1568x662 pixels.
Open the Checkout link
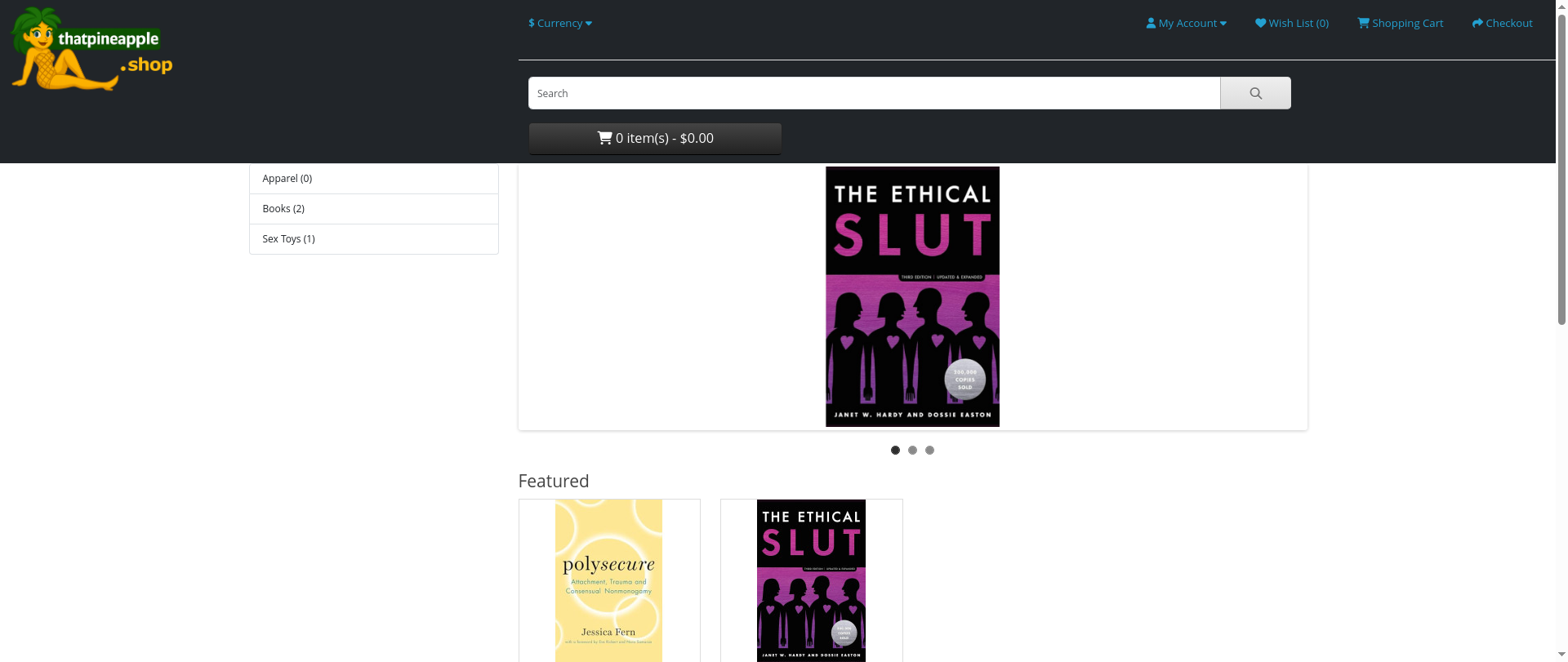1503,23
